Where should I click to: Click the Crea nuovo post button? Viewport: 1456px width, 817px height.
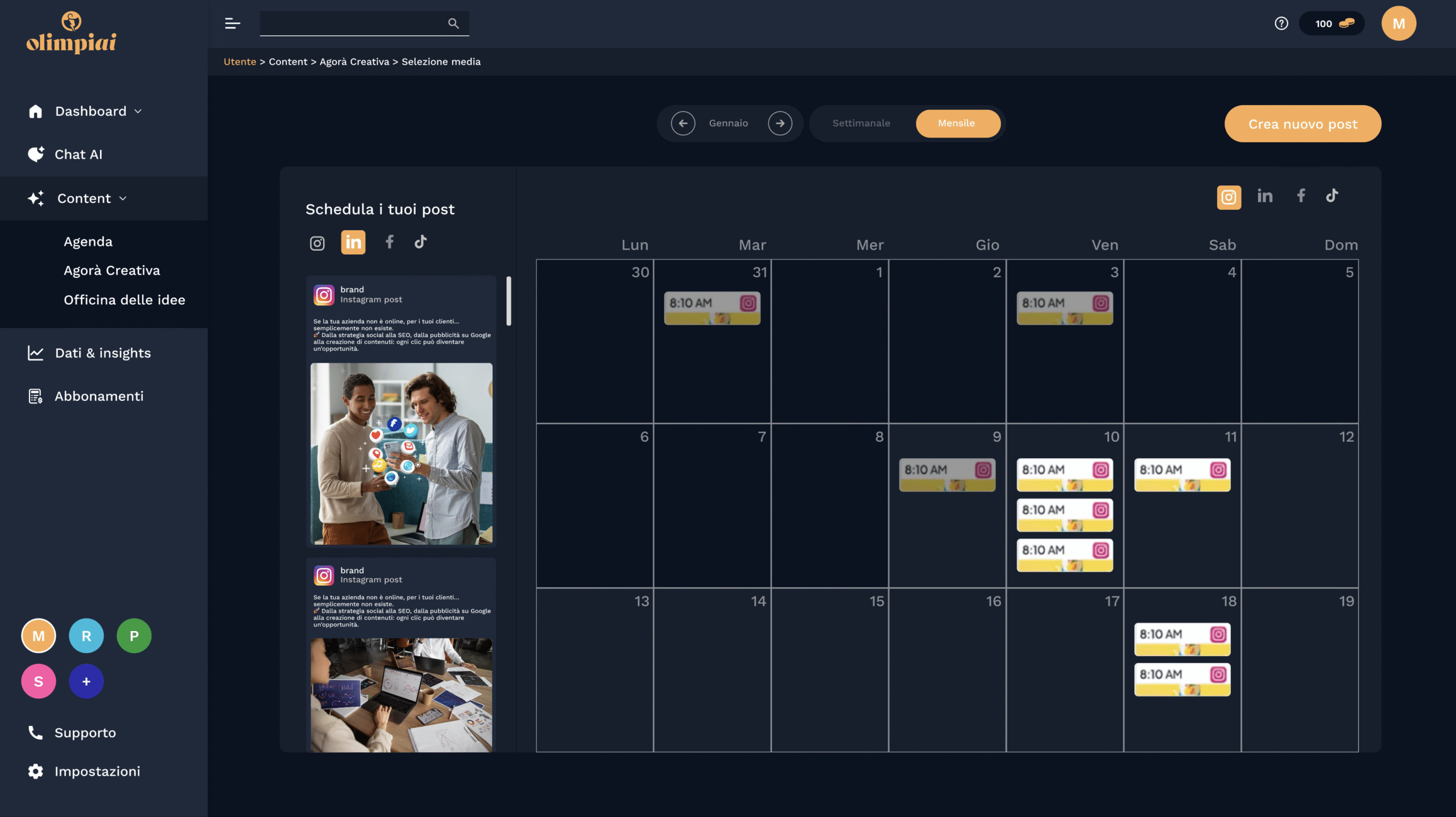click(1302, 124)
